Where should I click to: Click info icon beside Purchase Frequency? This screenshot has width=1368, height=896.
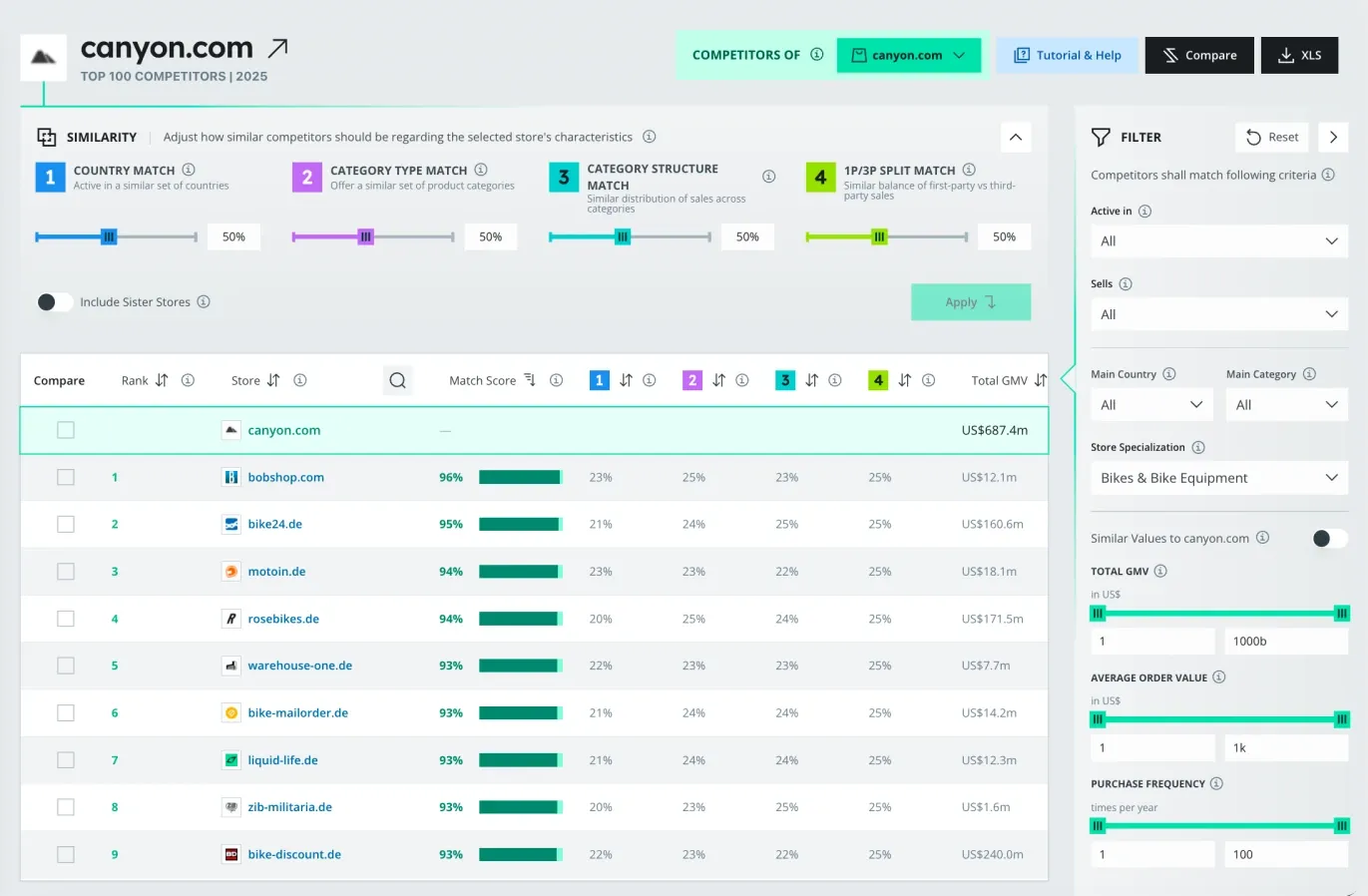[x=1216, y=783]
